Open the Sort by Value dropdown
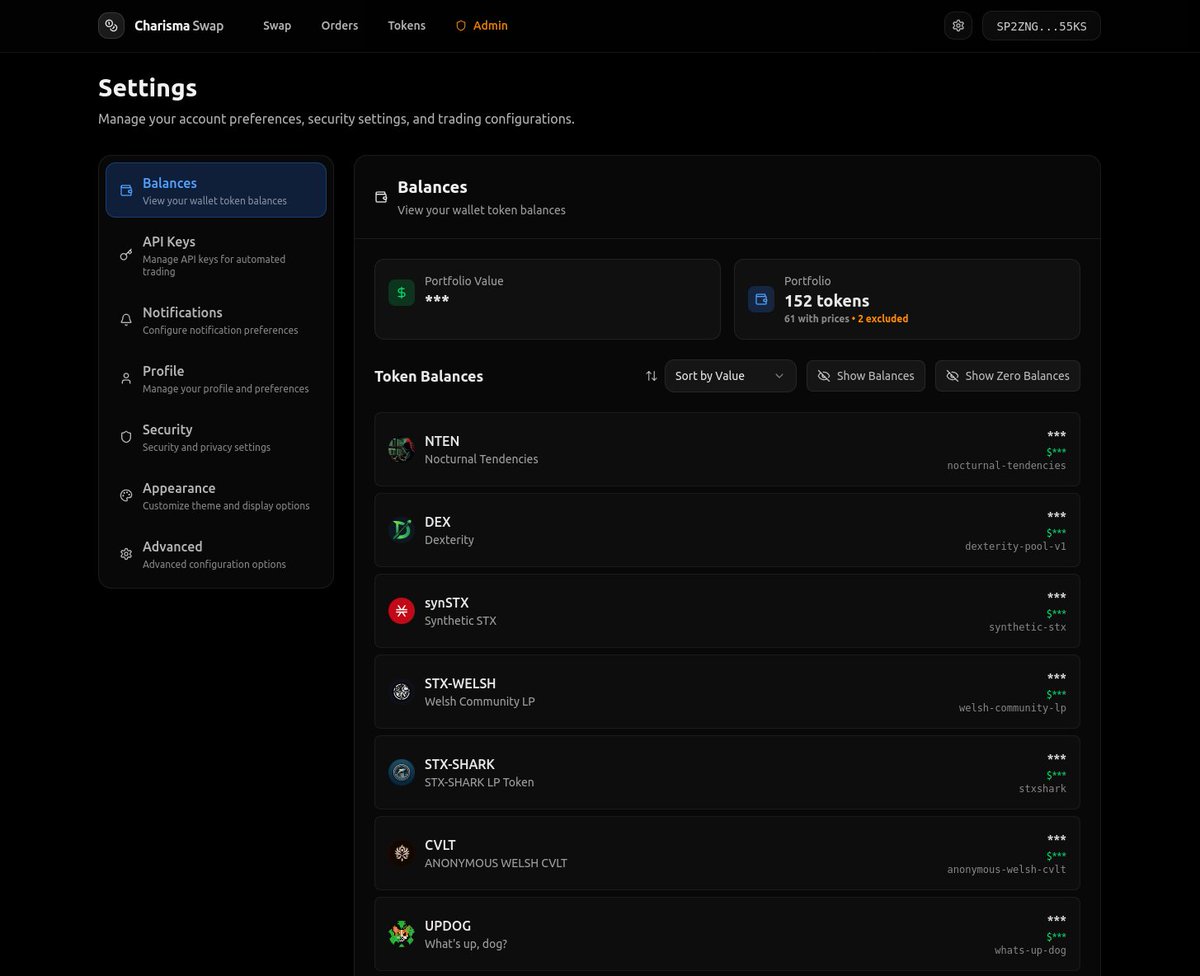The height and width of the screenshot is (976, 1200). point(730,376)
